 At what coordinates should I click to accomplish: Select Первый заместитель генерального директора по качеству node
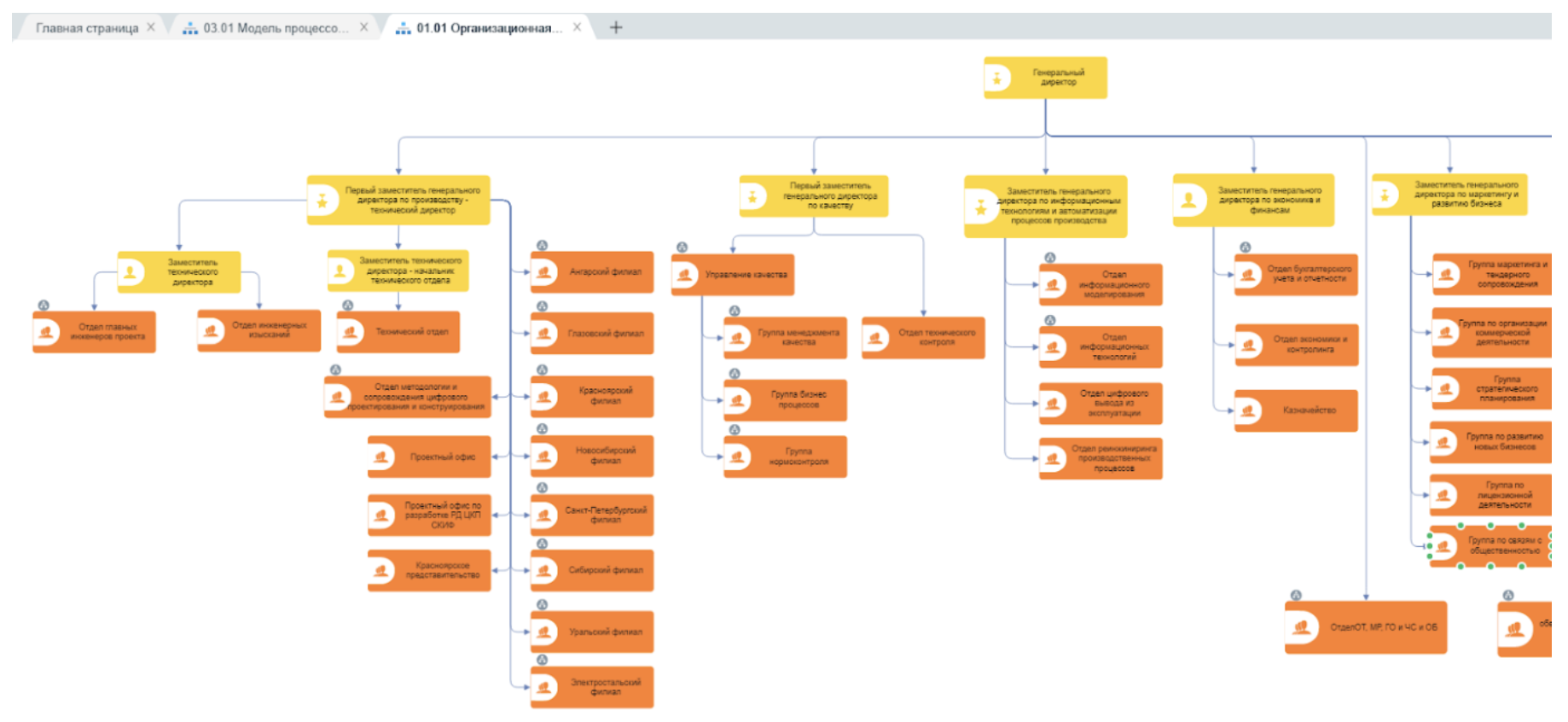[828, 196]
